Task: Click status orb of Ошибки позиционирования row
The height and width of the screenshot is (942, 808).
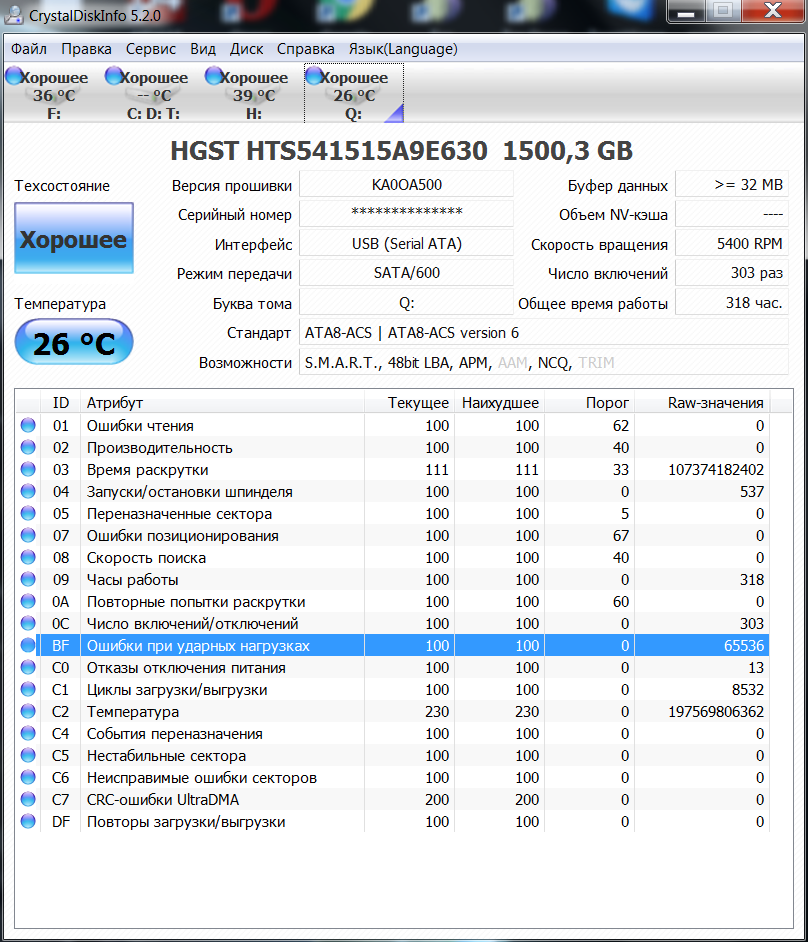Action: tap(28, 535)
